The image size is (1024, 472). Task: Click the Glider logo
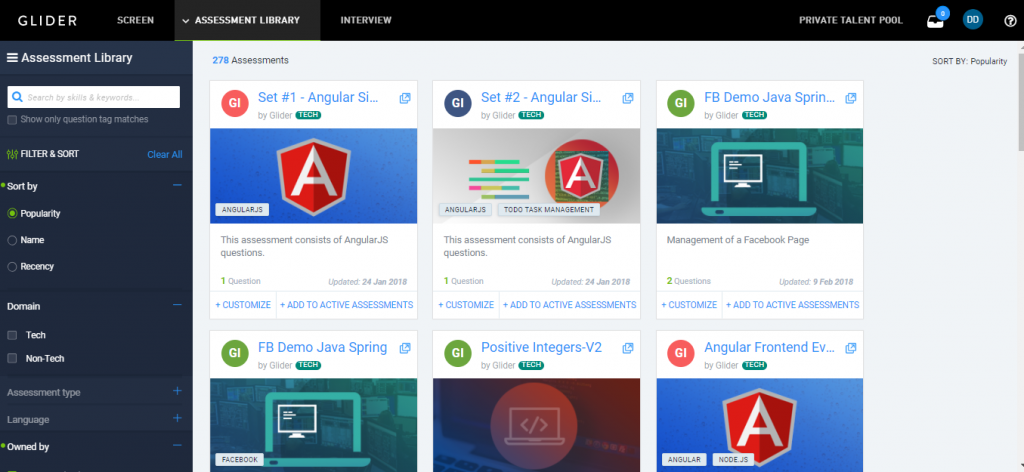(x=47, y=20)
